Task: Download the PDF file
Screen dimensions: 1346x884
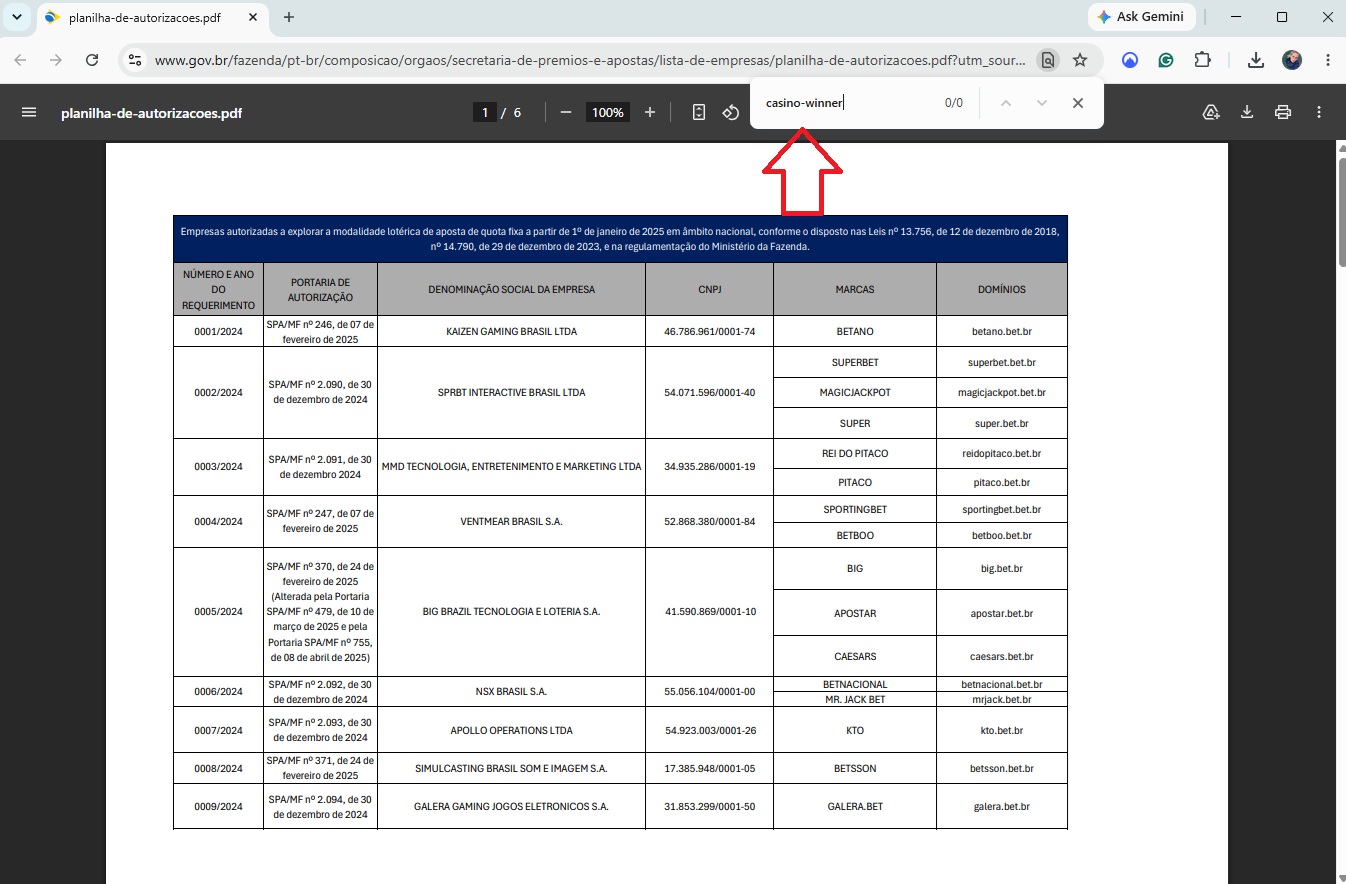Action: coord(1247,112)
